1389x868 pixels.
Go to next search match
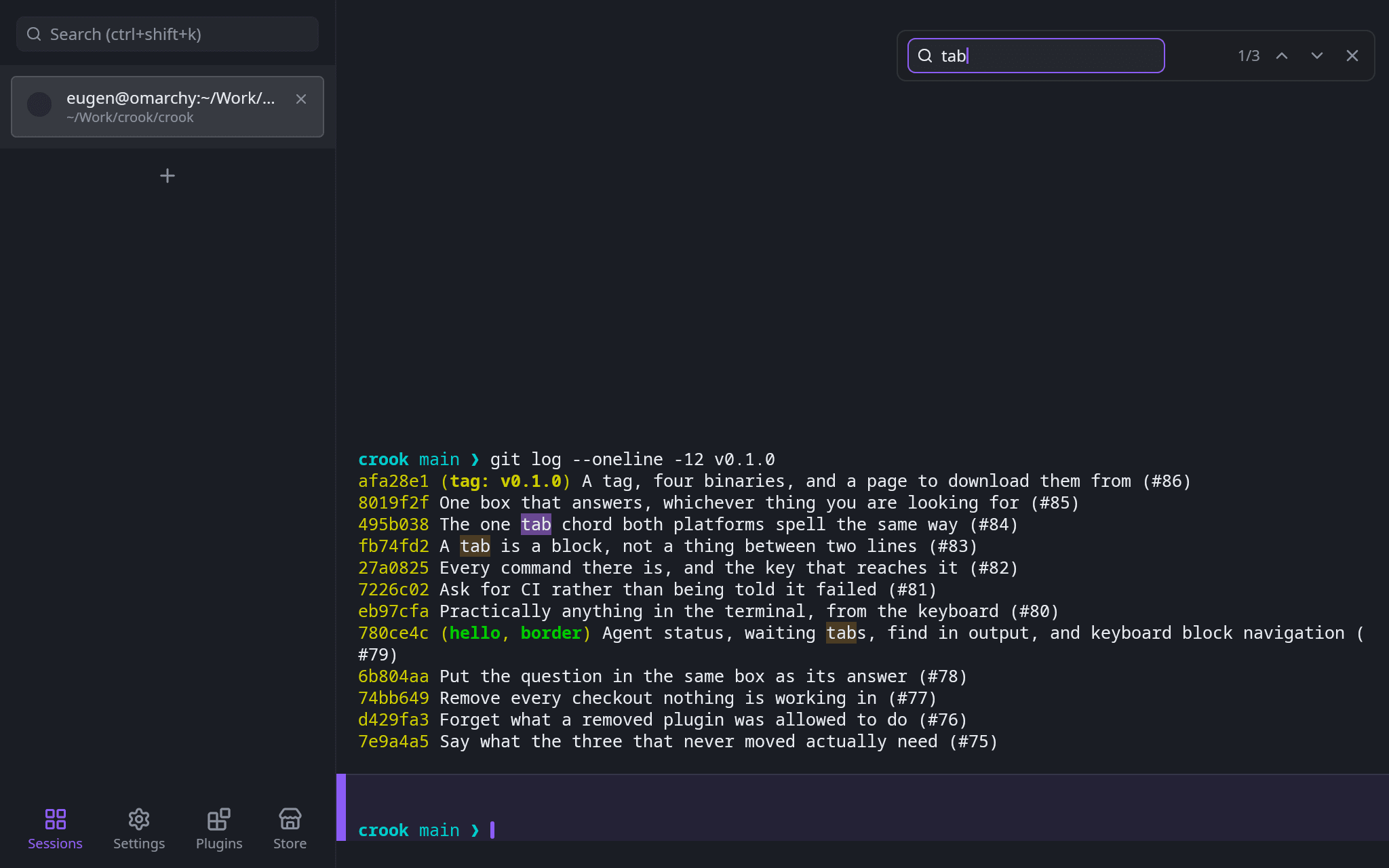(x=1317, y=56)
